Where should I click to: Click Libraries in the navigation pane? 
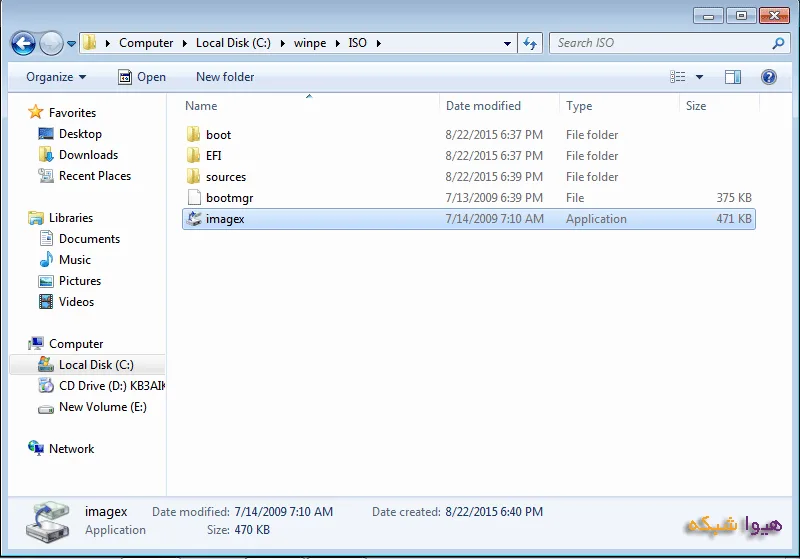coord(71,218)
